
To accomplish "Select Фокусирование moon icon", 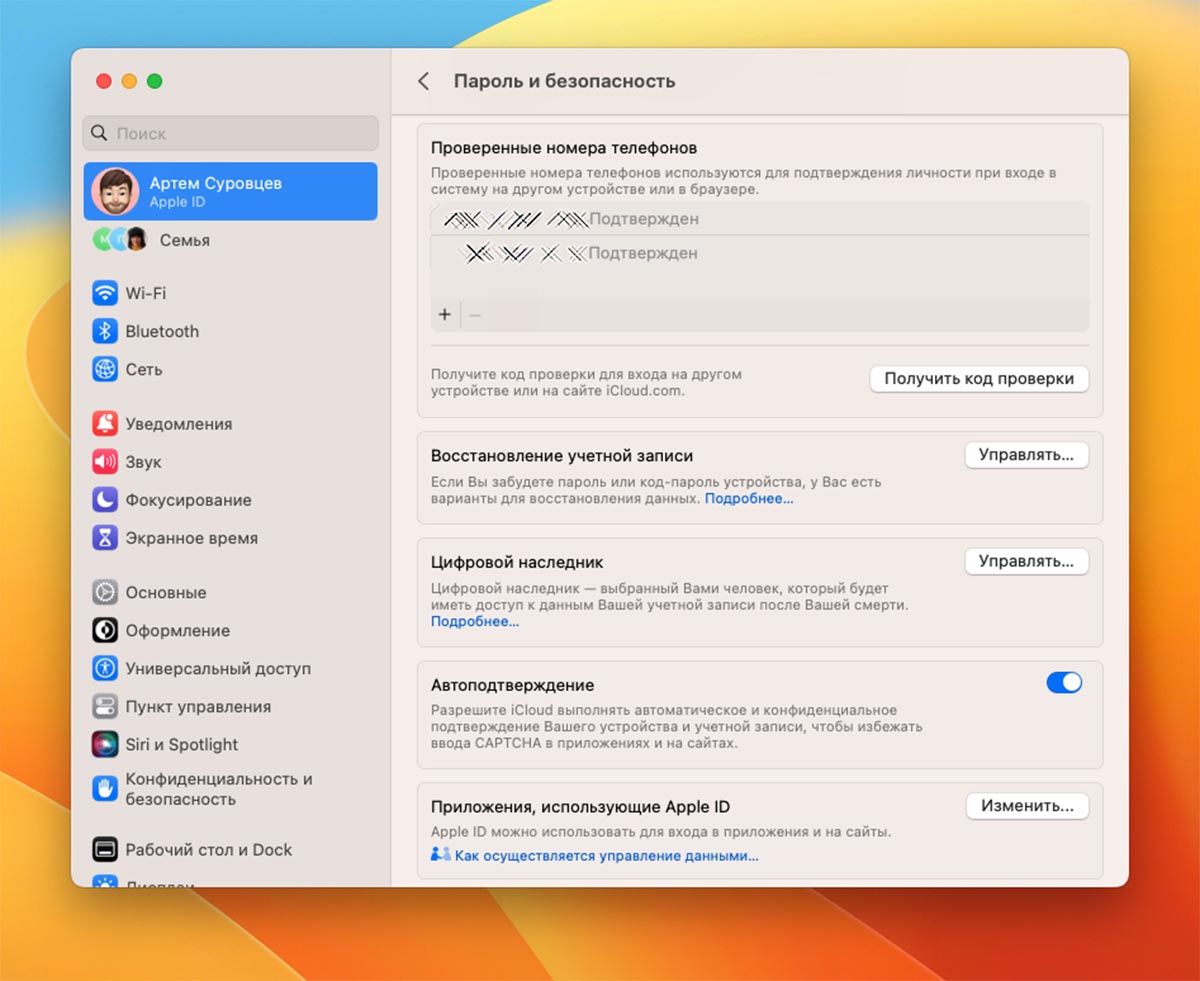I will click(x=105, y=500).
